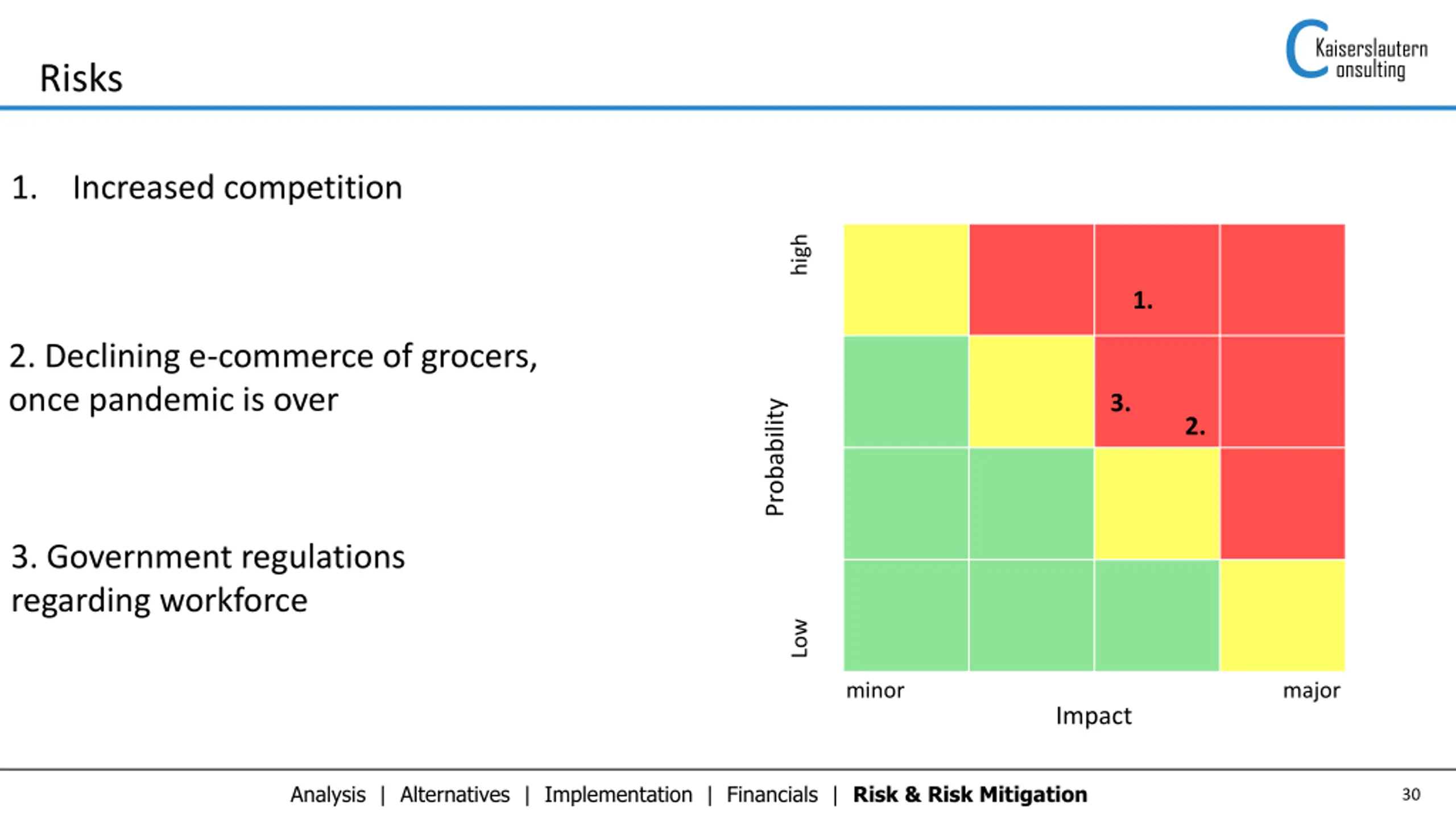Click risk marker 3. in the matrix
The height and width of the screenshot is (819, 1456).
pyautogui.click(x=1120, y=403)
